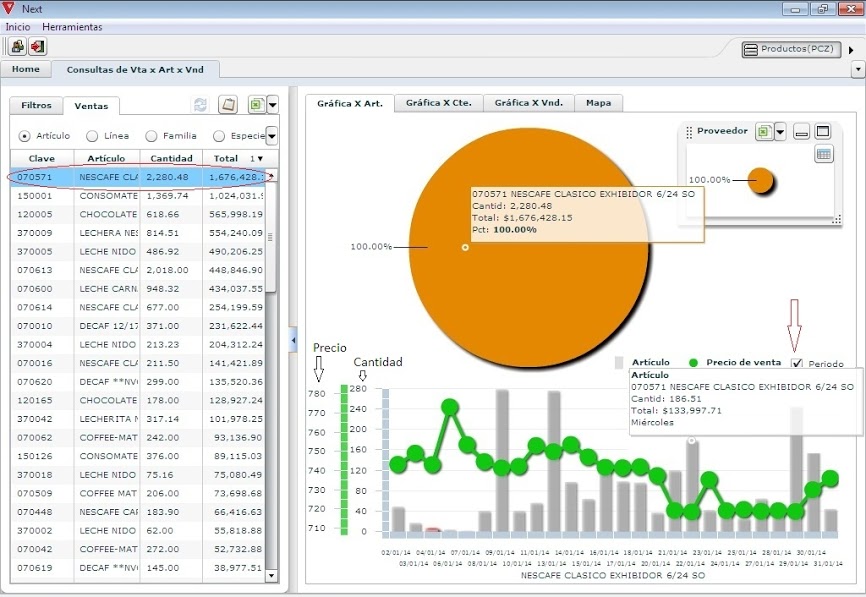Select the Línea radio button

(x=92, y=136)
